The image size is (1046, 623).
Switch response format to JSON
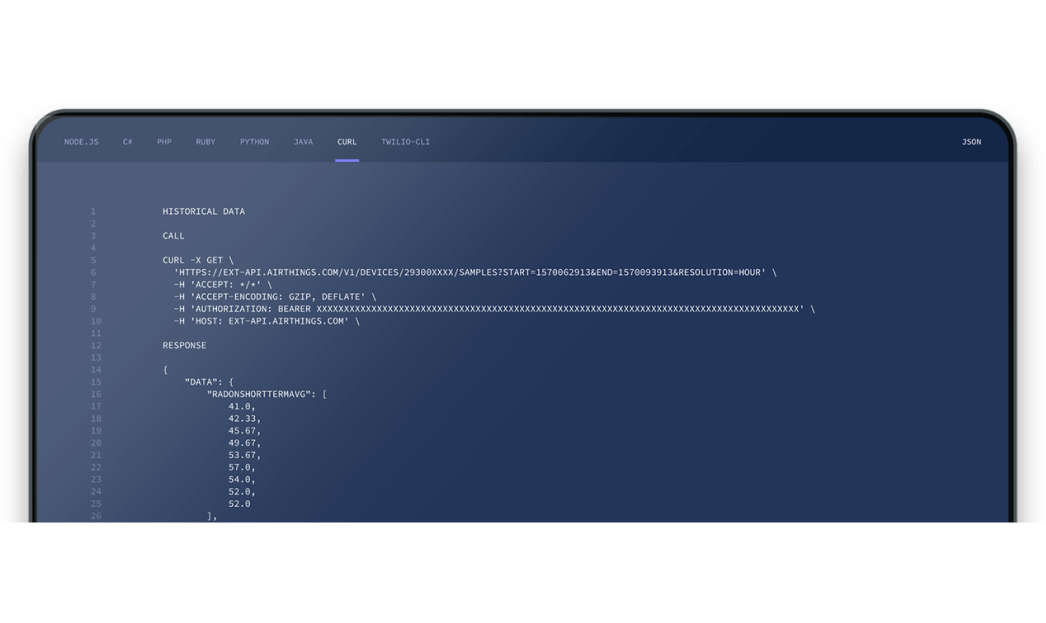pyautogui.click(x=971, y=142)
